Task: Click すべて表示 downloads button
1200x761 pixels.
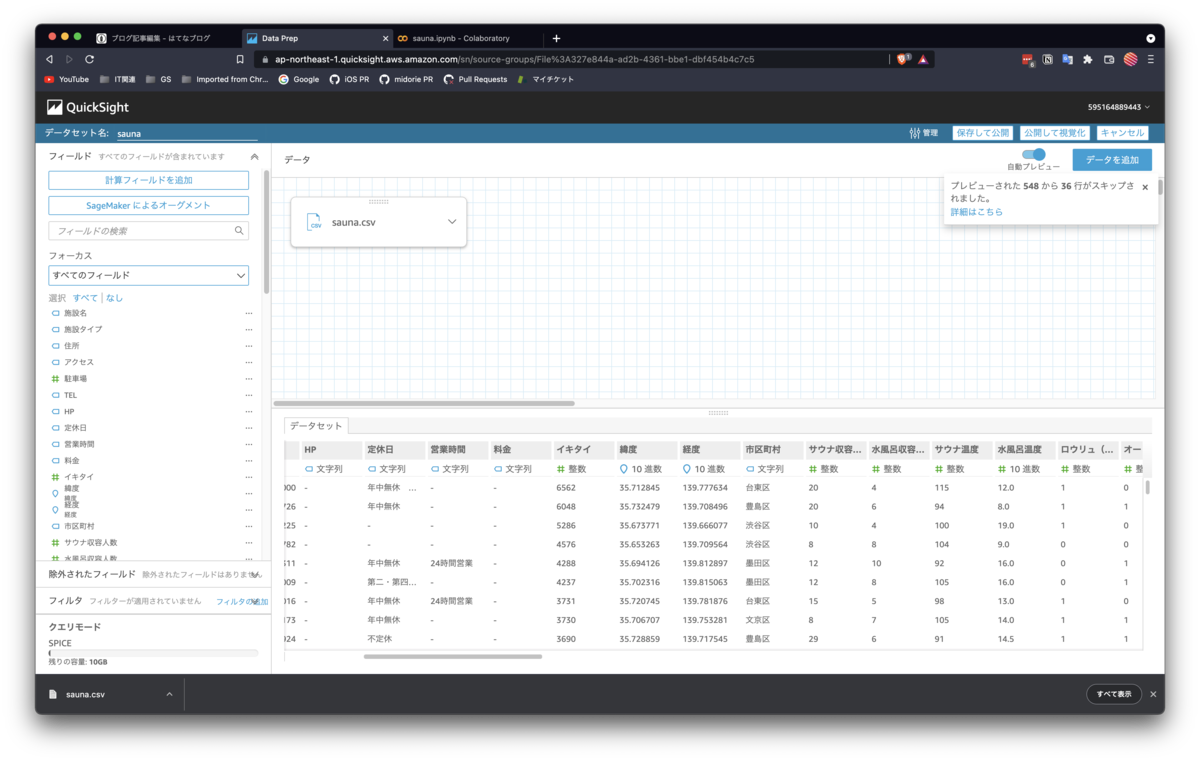Action: 1114,694
